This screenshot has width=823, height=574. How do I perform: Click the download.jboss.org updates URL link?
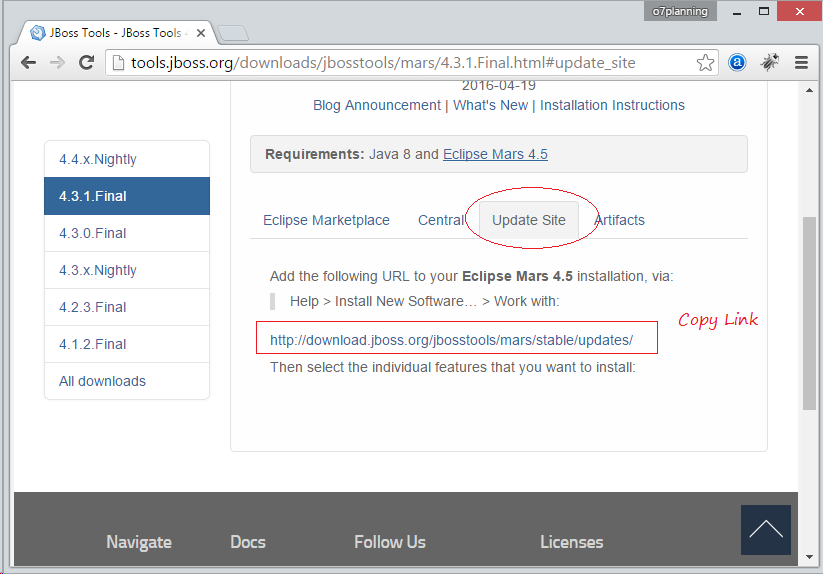(451, 340)
